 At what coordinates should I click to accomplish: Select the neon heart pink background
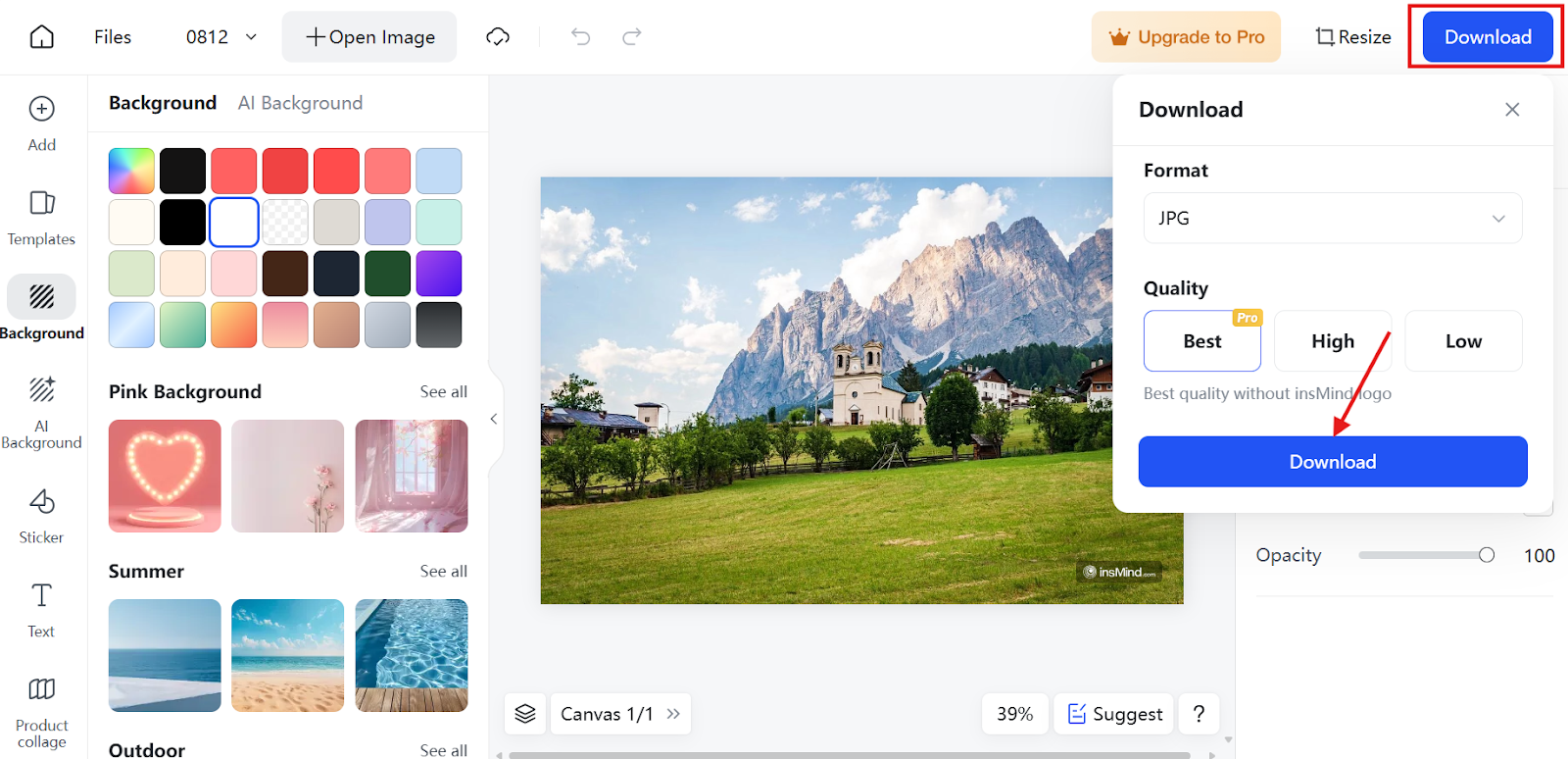(165, 477)
